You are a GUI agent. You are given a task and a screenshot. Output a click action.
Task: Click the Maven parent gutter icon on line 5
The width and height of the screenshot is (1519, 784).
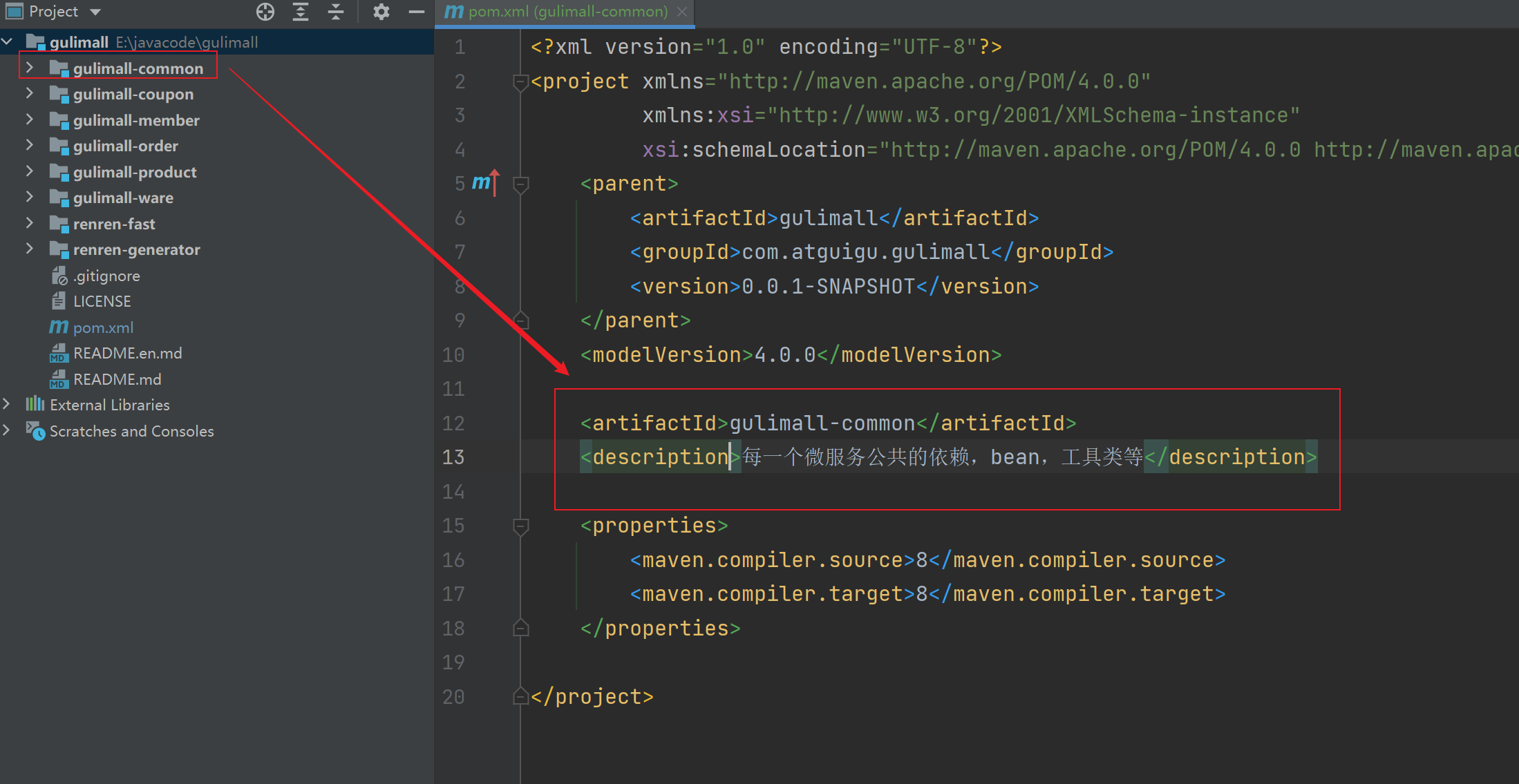[484, 183]
